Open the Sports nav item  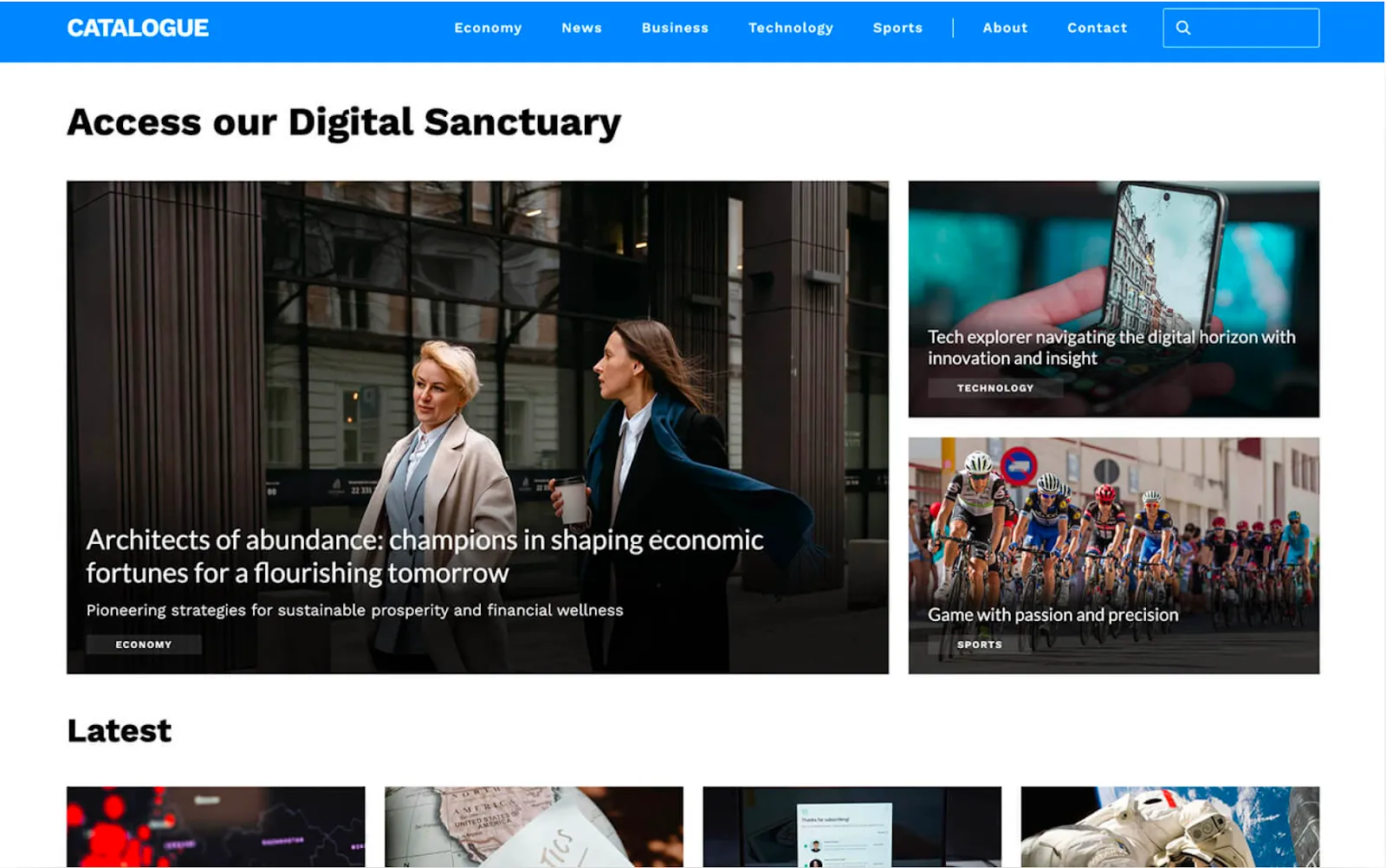[897, 28]
